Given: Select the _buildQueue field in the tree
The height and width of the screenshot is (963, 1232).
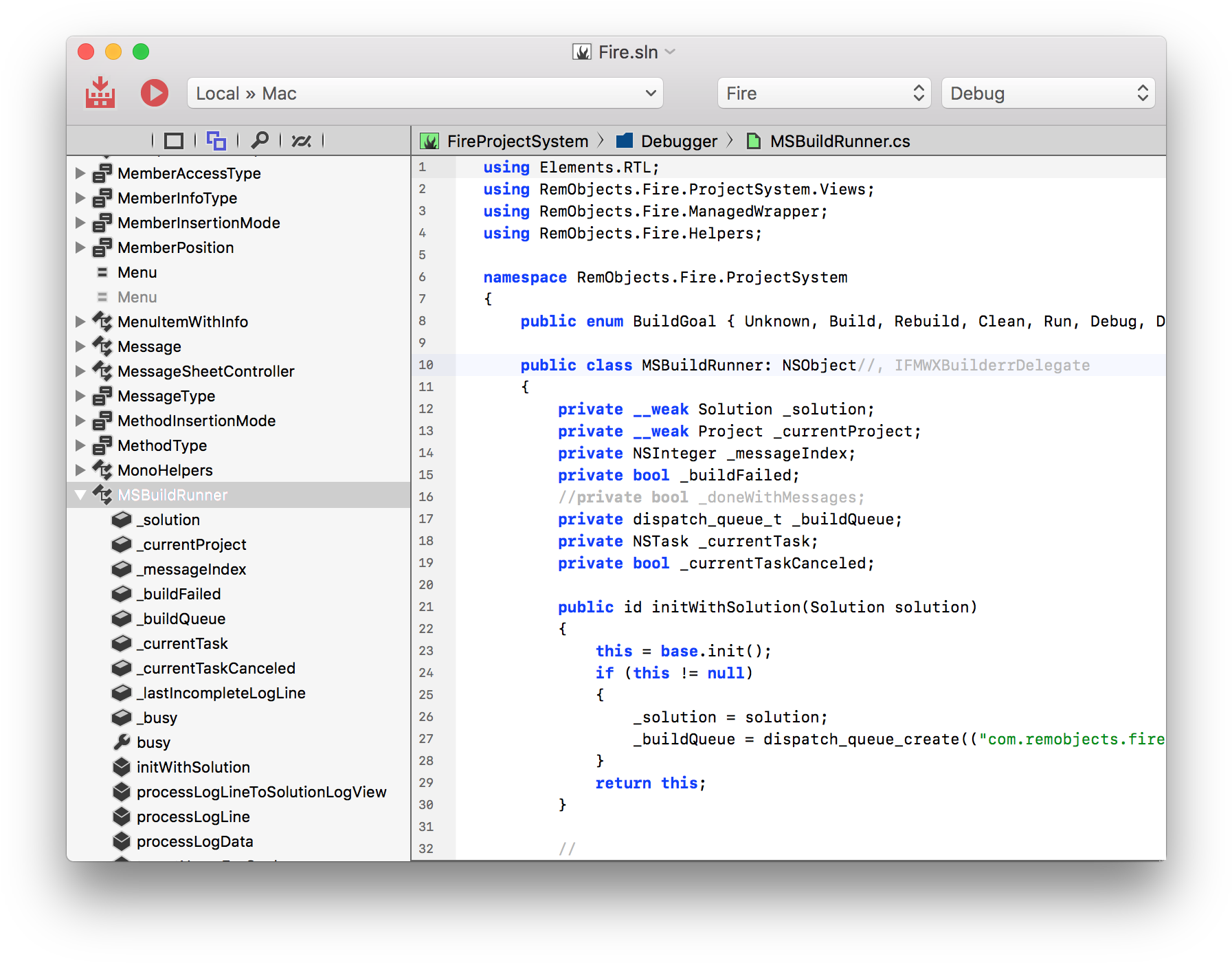Looking at the screenshot, I should 180,618.
